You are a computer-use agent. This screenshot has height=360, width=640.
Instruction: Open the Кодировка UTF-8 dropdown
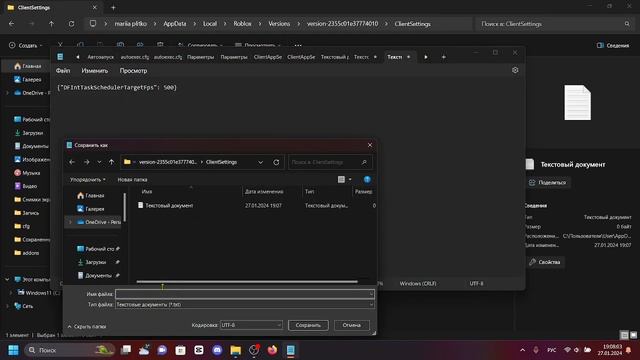click(251, 325)
